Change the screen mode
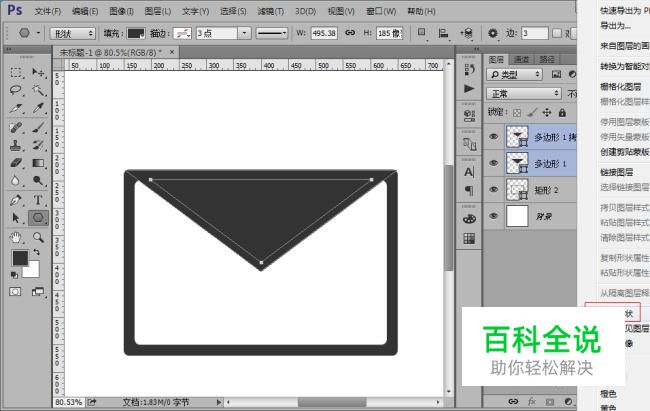Image resolution: width=650 pixels, height=411 pixels. (38, 292)
